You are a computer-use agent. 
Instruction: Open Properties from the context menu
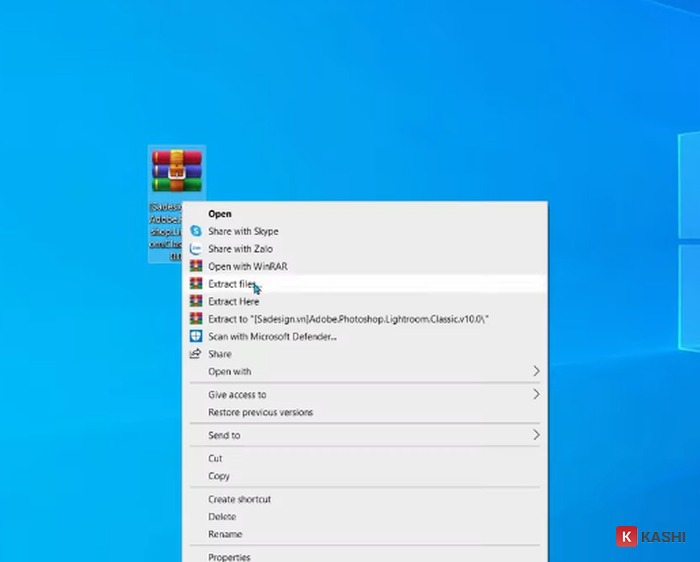coord(229,556)
